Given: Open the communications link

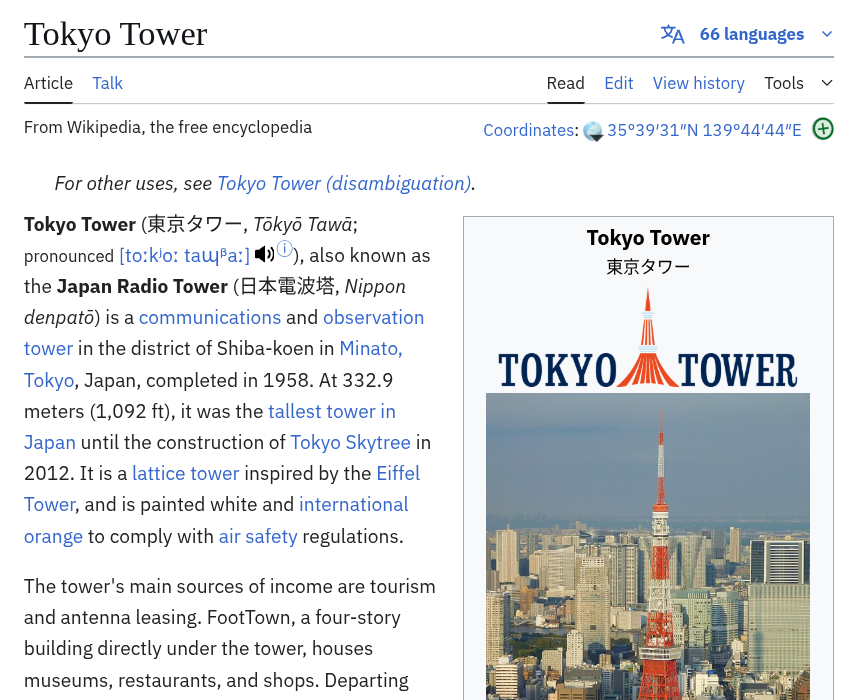Looking at the screenshot, I should click(210, 317).
